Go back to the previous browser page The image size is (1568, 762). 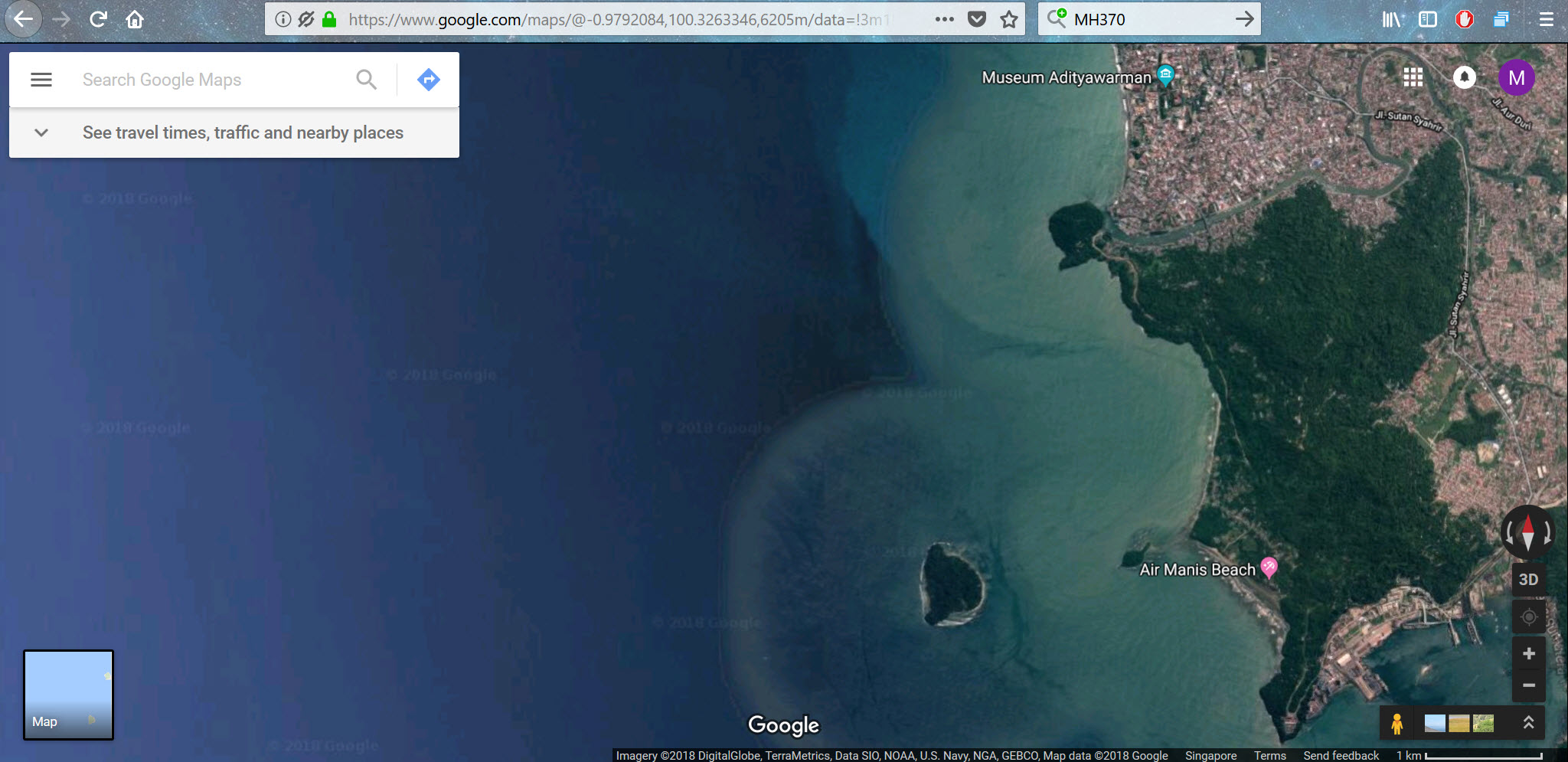(x=23, y=19)
